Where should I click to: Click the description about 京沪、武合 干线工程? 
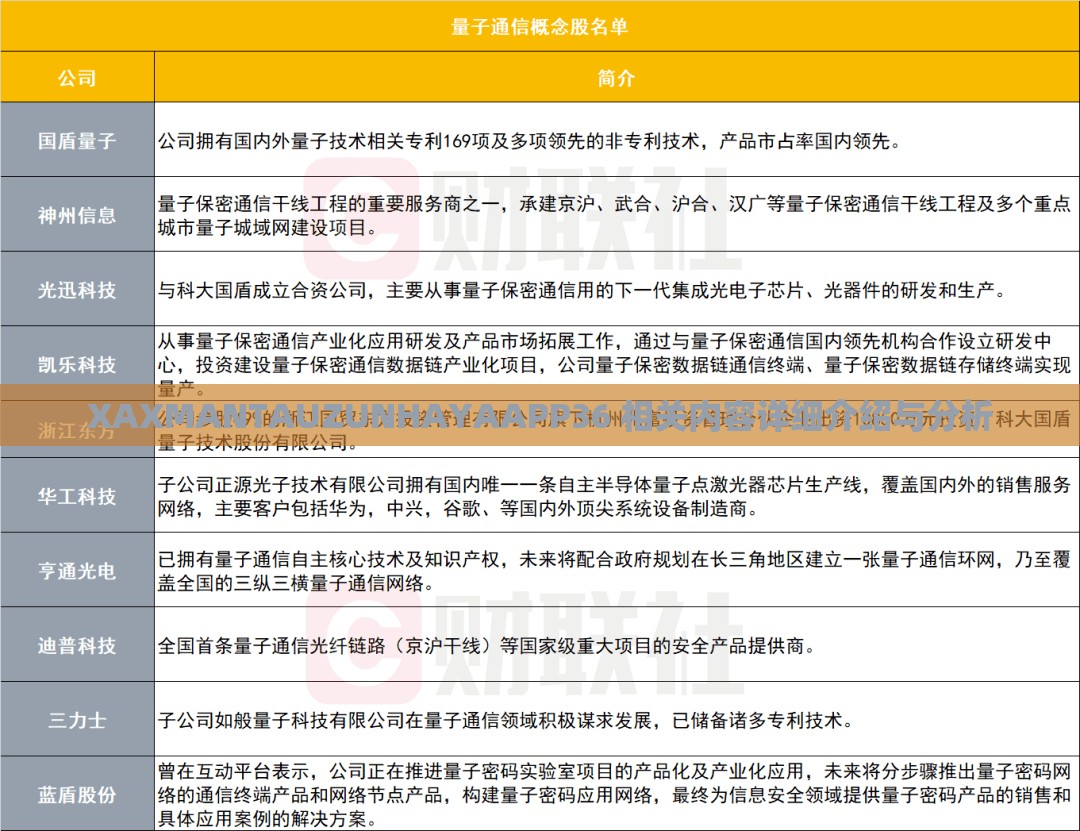[x=614, y=216]
